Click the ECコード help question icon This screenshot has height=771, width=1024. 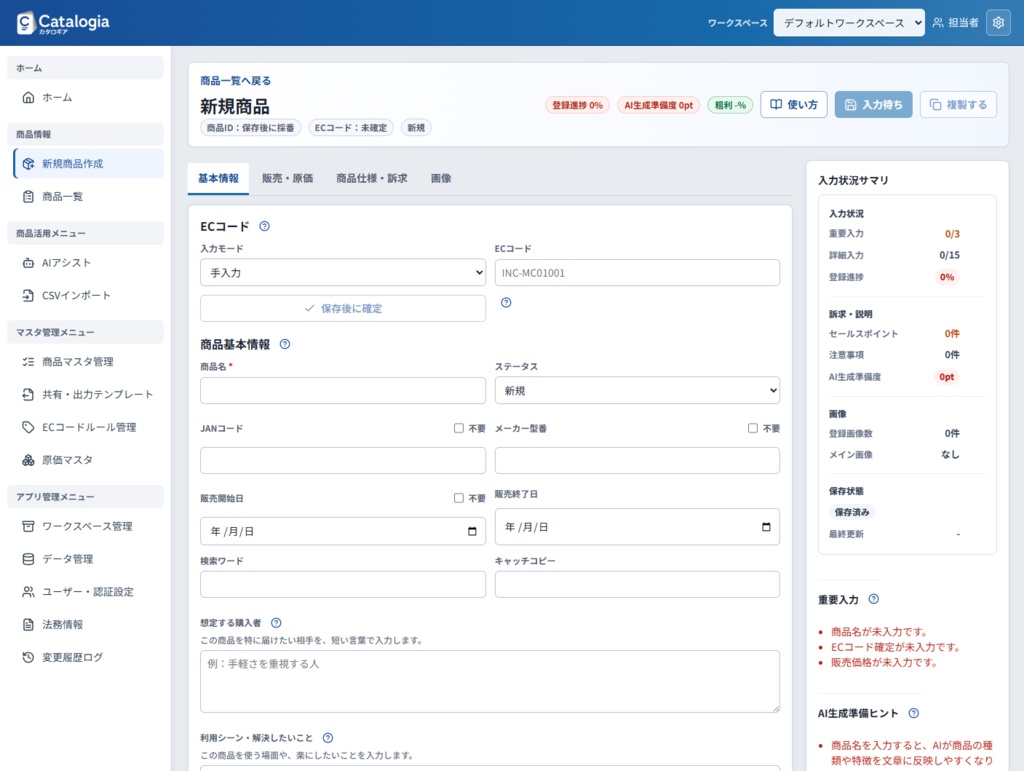coord(264,227)
